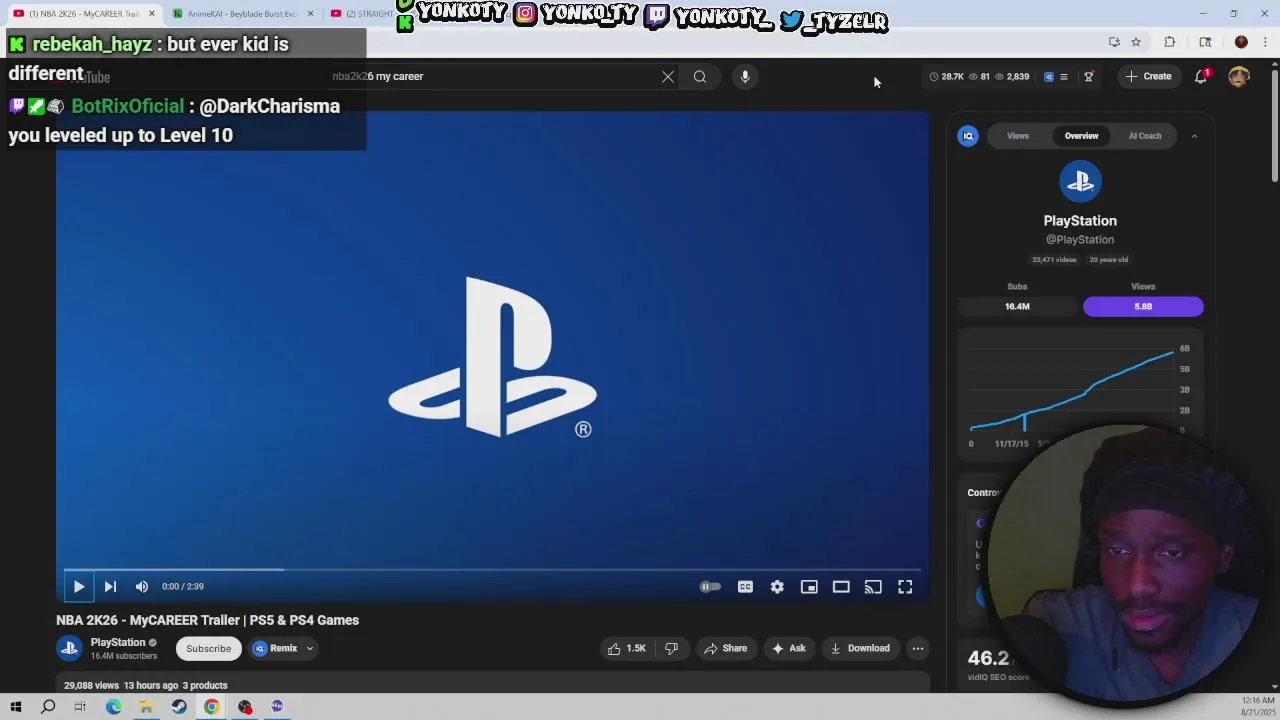Open the Ask AI feature
This screenshot has width=1280, height=720.
788,648
